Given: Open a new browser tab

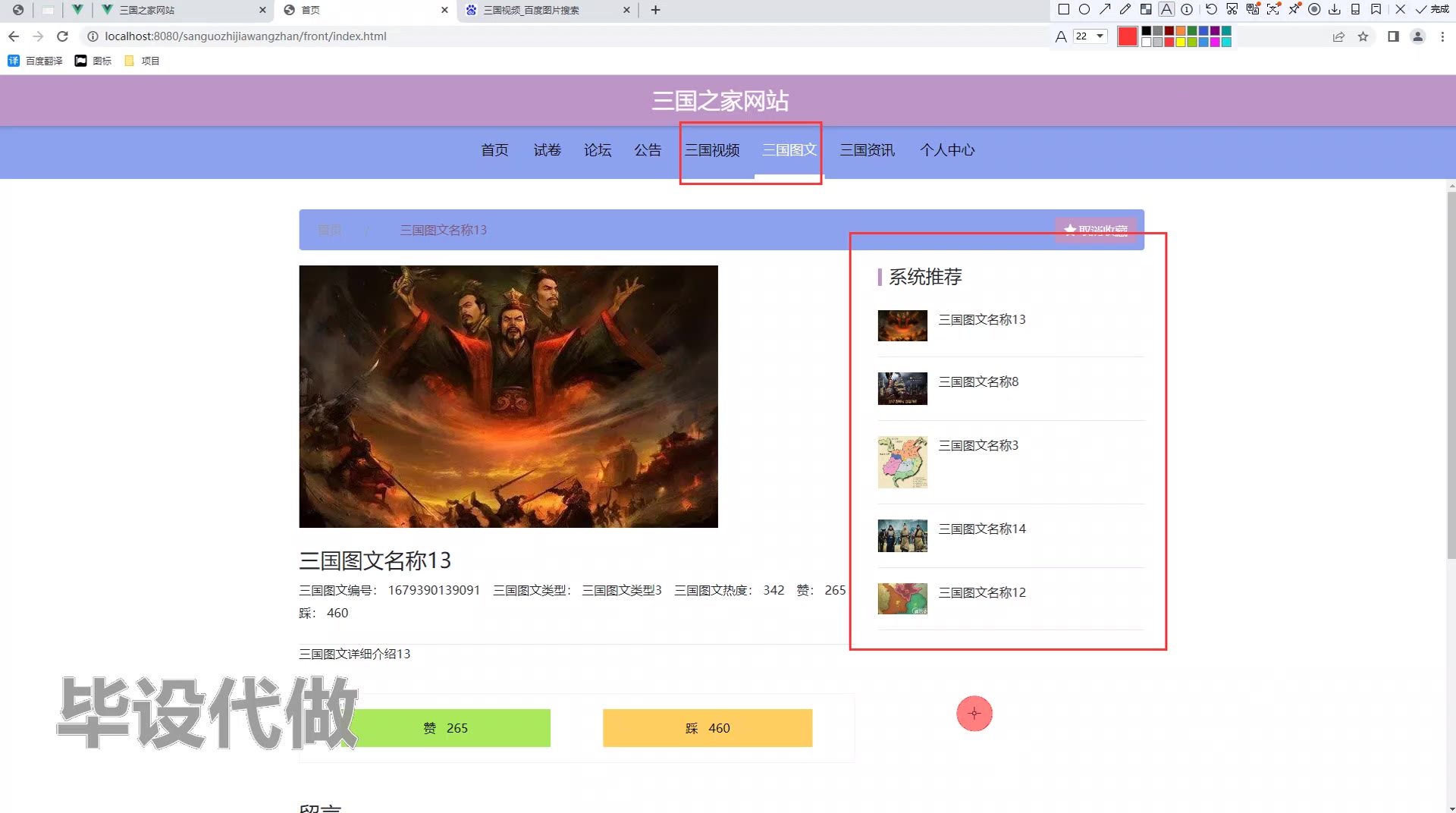Looking at the screenshot, I should coord(656,10).
